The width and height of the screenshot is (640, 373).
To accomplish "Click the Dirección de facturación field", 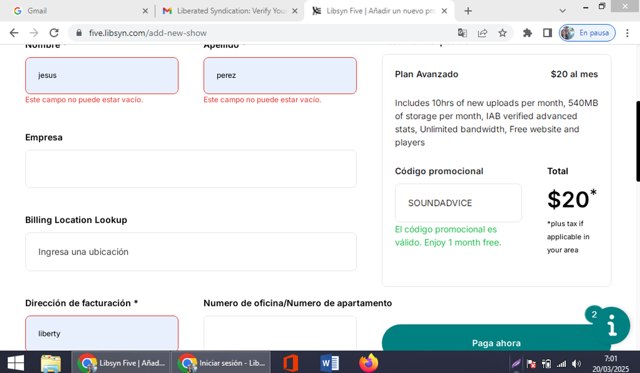I will pyautogui.click(x=102, y=333).
